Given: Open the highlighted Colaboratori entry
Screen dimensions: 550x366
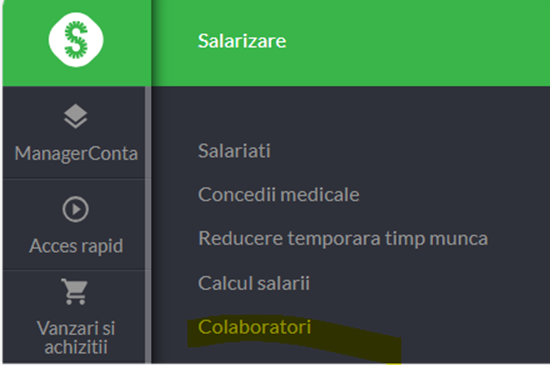Looking at the screenshot, I should coord(255,327).
